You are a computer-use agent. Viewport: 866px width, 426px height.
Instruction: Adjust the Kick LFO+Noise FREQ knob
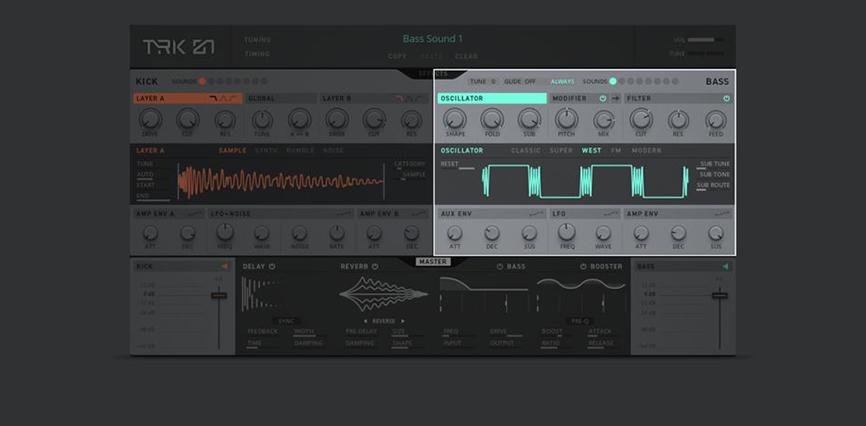(x=225, y=232)
